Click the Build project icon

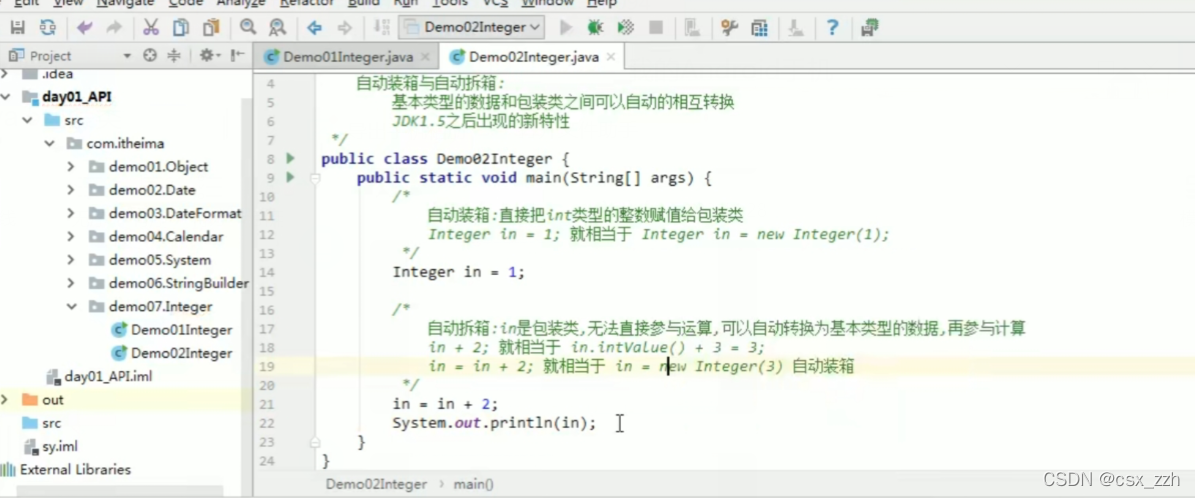[x=381, y=27]
